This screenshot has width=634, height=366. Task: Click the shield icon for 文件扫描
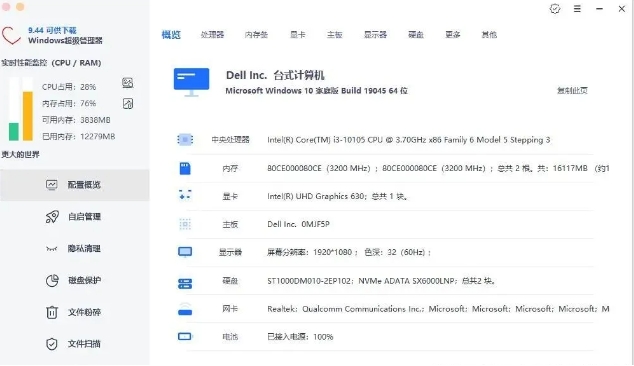point(52,344)
